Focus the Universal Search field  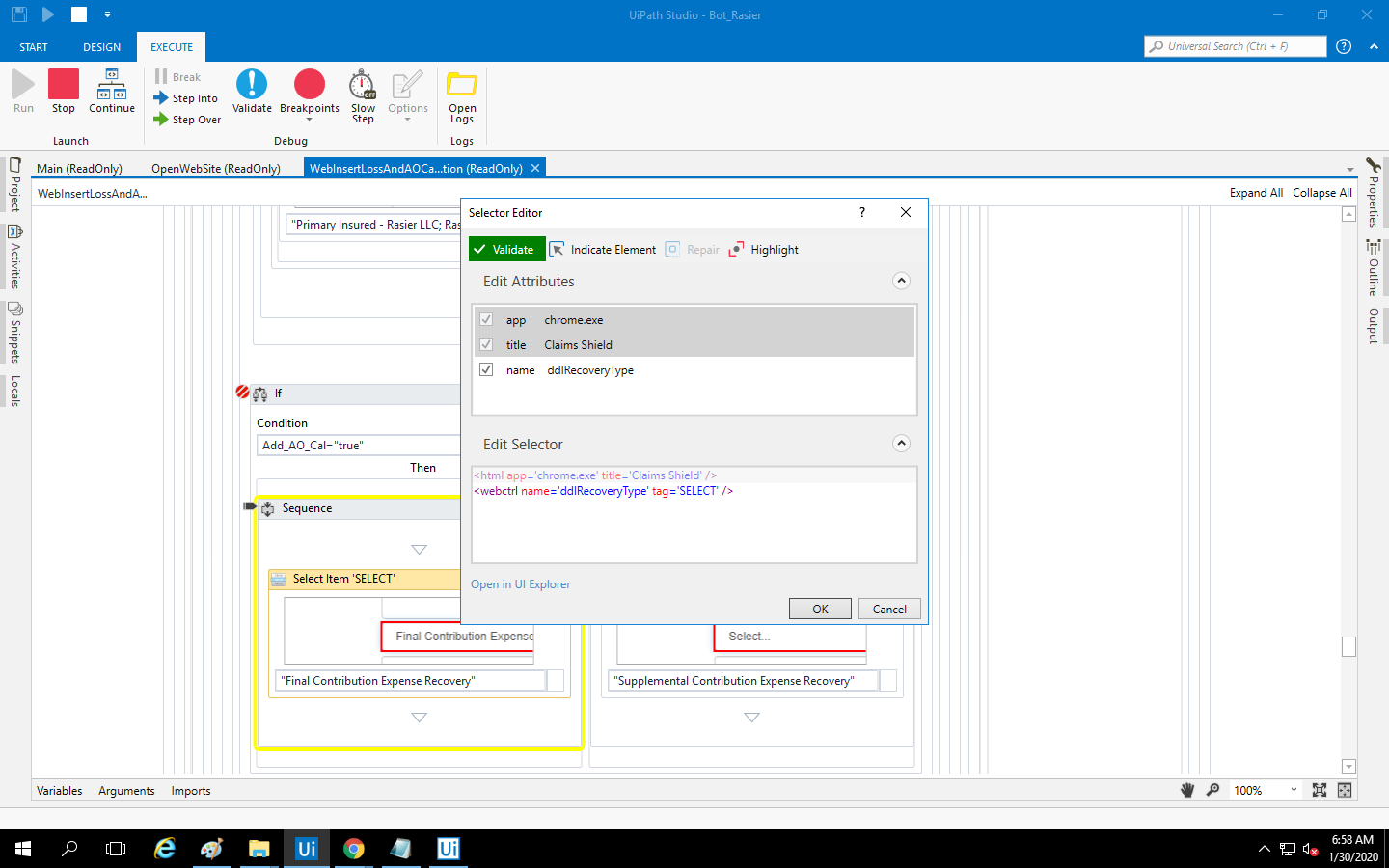pos(1236,46)
